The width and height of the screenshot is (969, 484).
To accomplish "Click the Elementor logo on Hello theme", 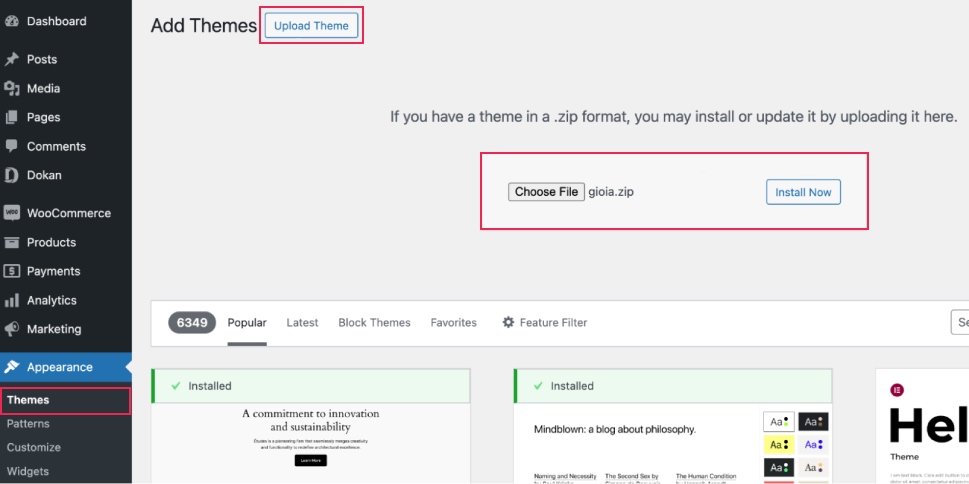I will [x=897, y=389].
